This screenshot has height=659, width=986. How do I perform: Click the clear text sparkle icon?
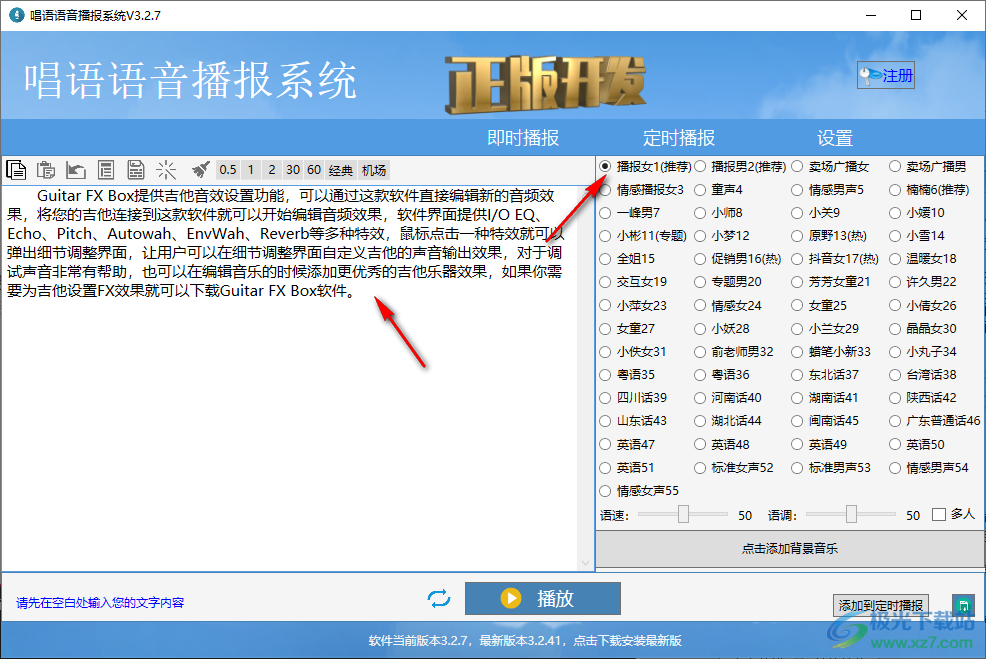coord(166,169)
